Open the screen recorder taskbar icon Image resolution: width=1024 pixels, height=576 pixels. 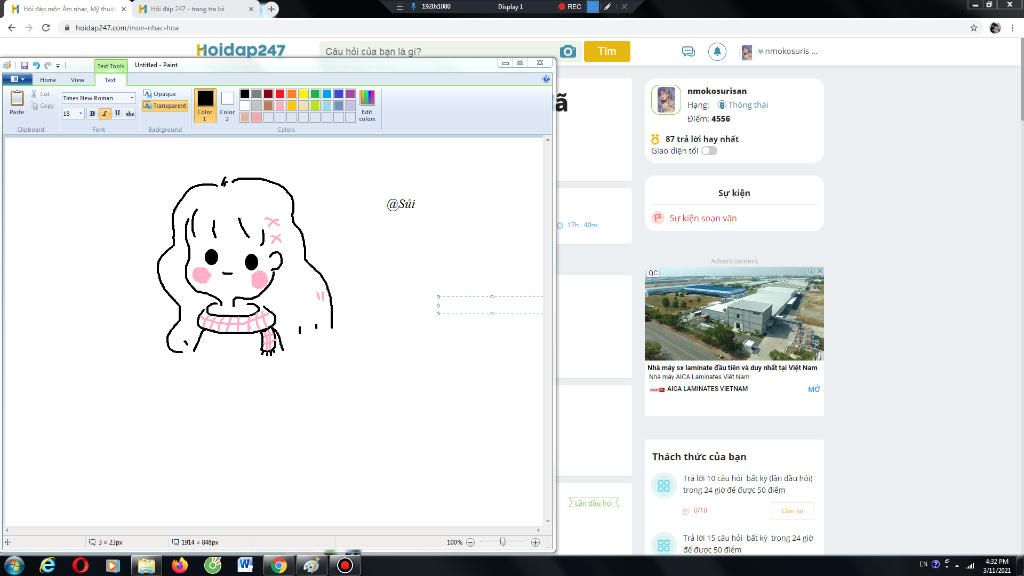tap(345, 565)
